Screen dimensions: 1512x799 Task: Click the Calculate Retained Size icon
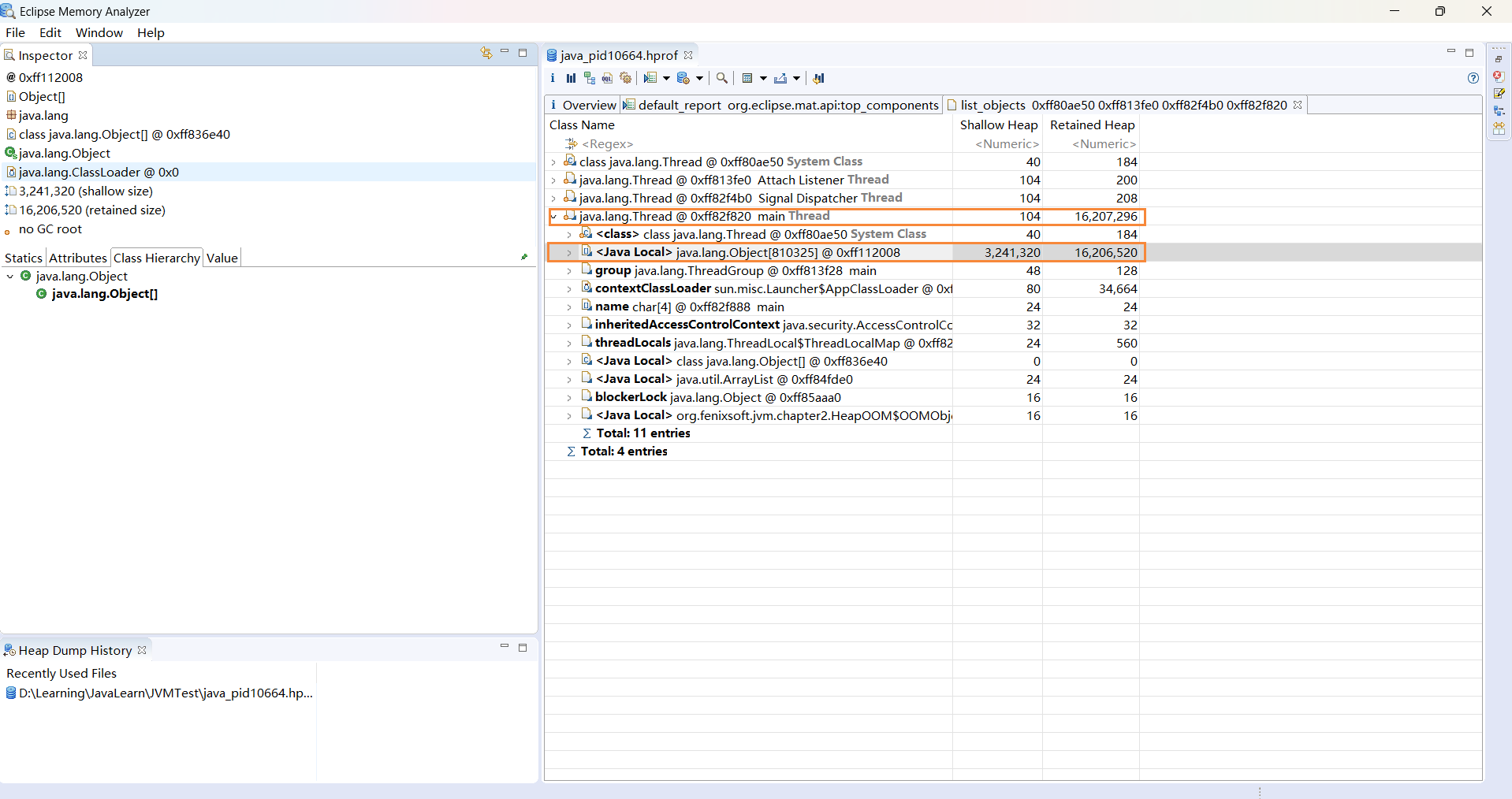[748, 78]
